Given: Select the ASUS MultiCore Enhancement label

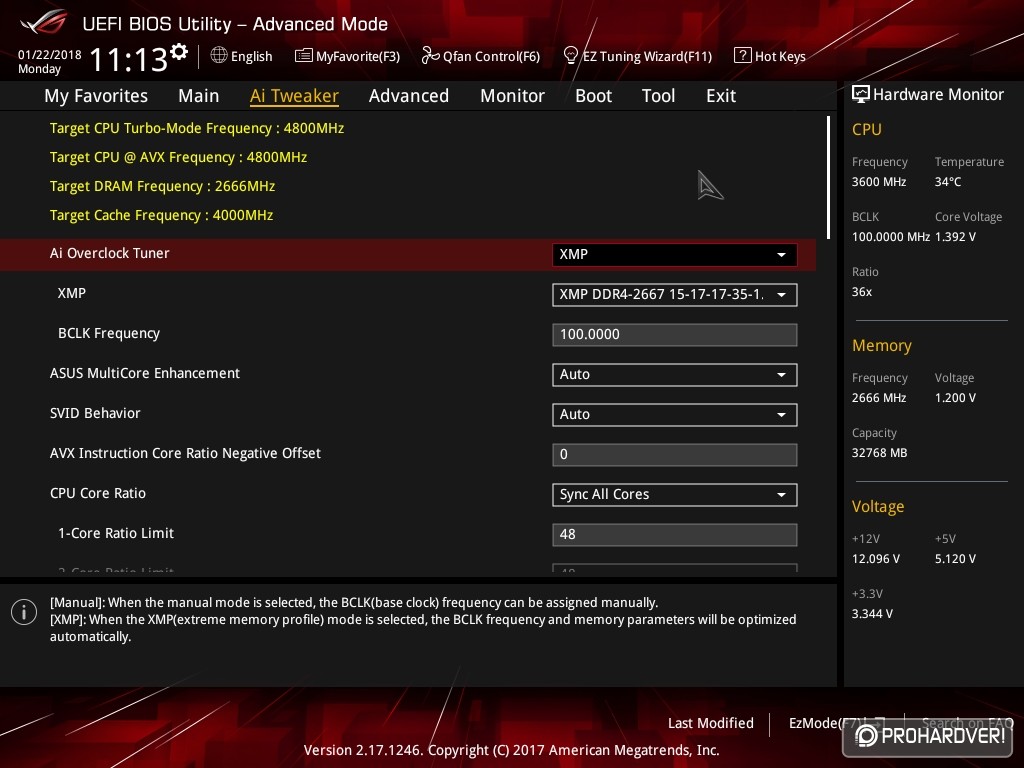Looking at the screenshot, I should point(145,373).
